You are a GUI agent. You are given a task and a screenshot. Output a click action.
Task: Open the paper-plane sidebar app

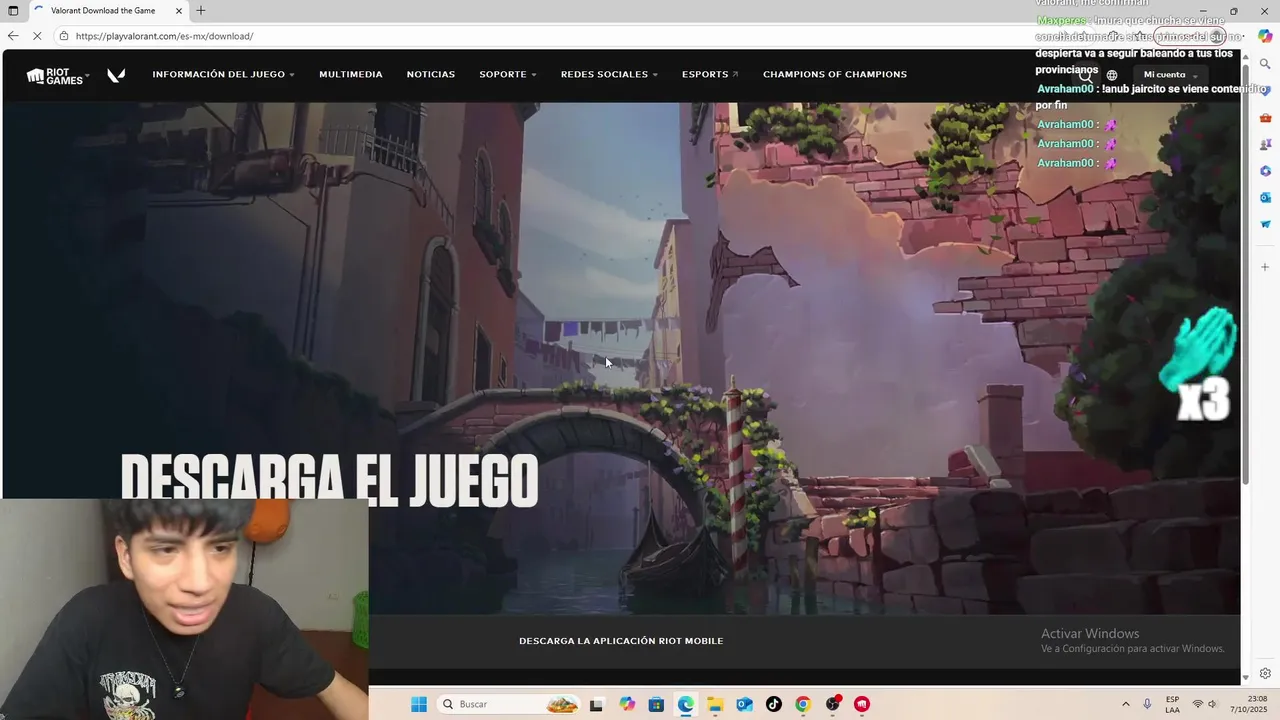click(x=1265, y=224)
